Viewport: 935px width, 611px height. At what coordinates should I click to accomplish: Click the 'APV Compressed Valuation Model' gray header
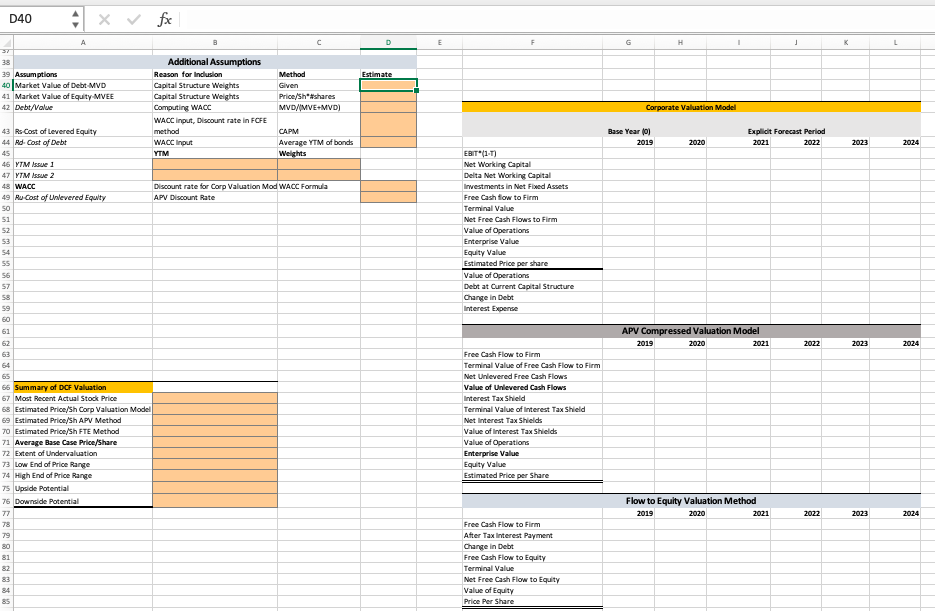[x=691, y=331]
